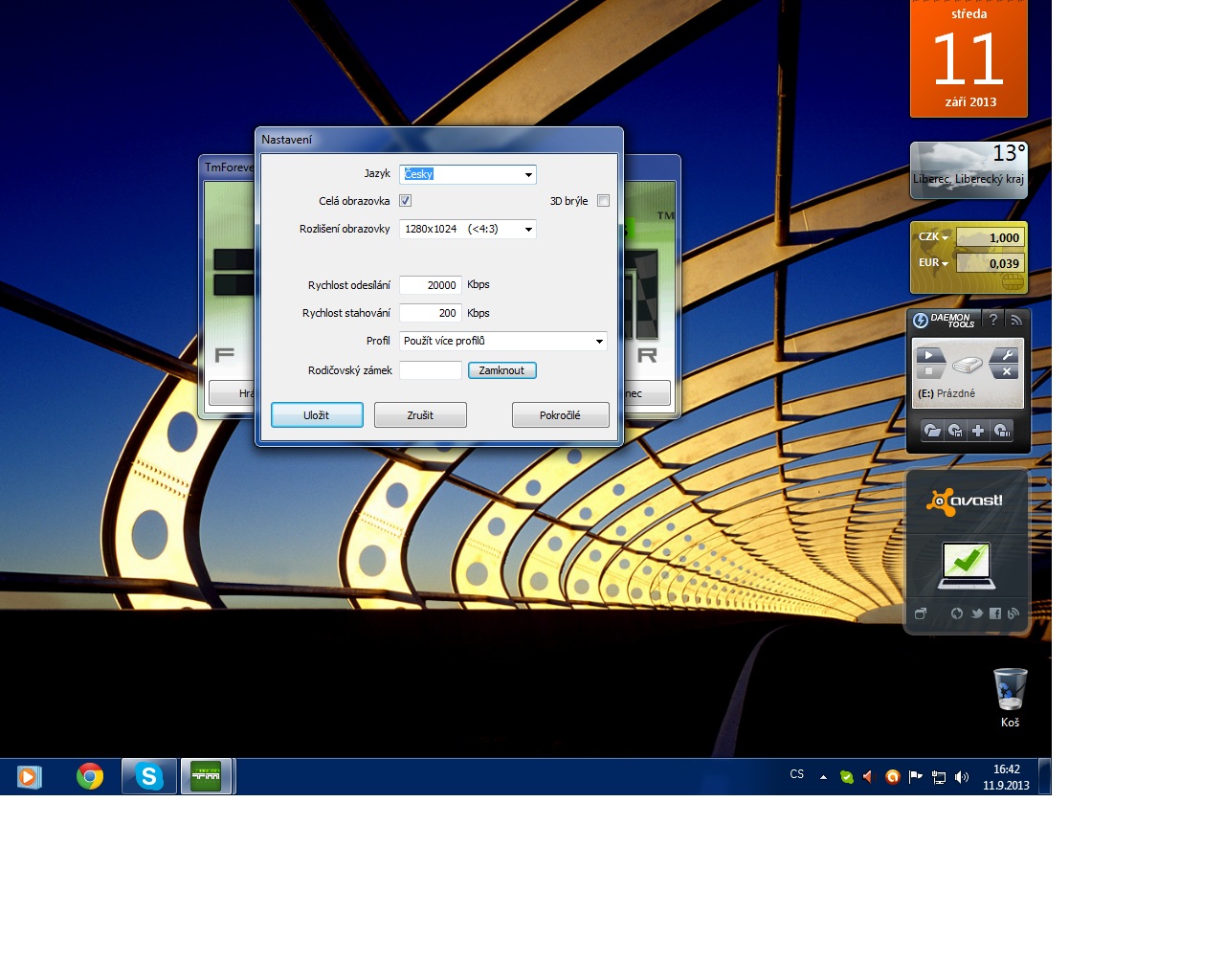Image resolution: width=1225 pixels, height=980 pixels.
Task: Show hidden system tray icons arrow
Action: click(823, 777)
